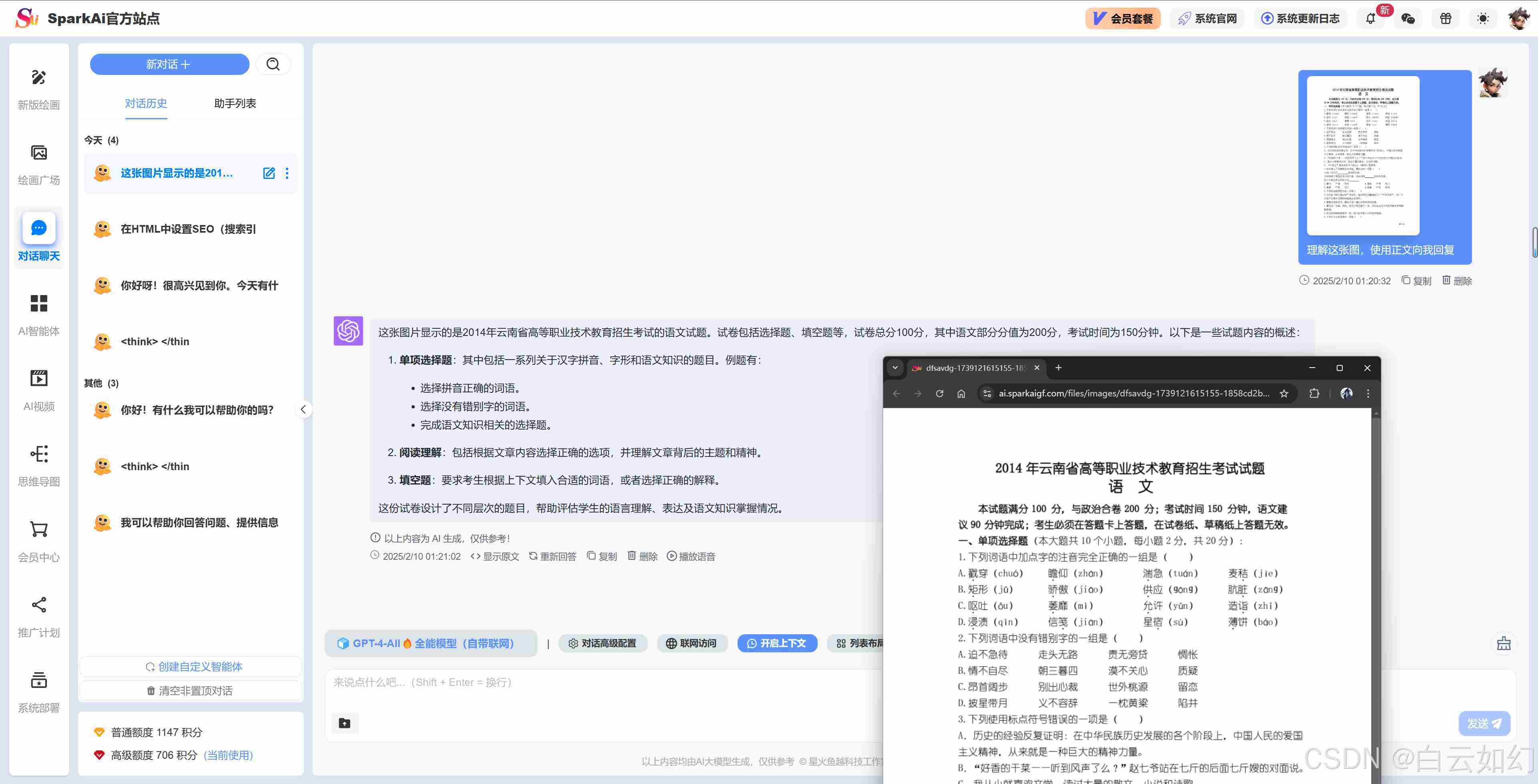The width and height of the screenshot is (1538, 784).
Task: Edit title of the selected conversation
Action: [x=269, y=173]
